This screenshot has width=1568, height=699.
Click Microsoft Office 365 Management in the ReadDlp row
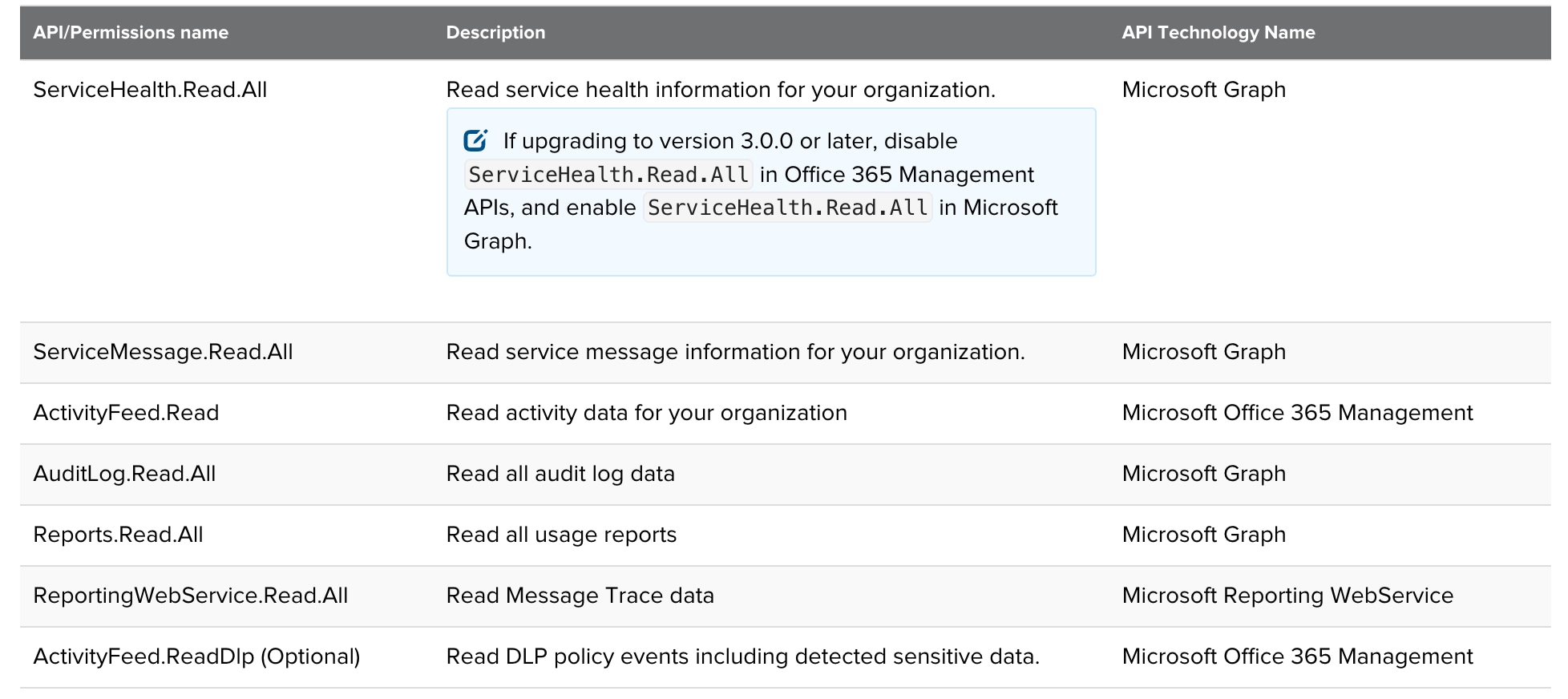[x=1297, y=657]
